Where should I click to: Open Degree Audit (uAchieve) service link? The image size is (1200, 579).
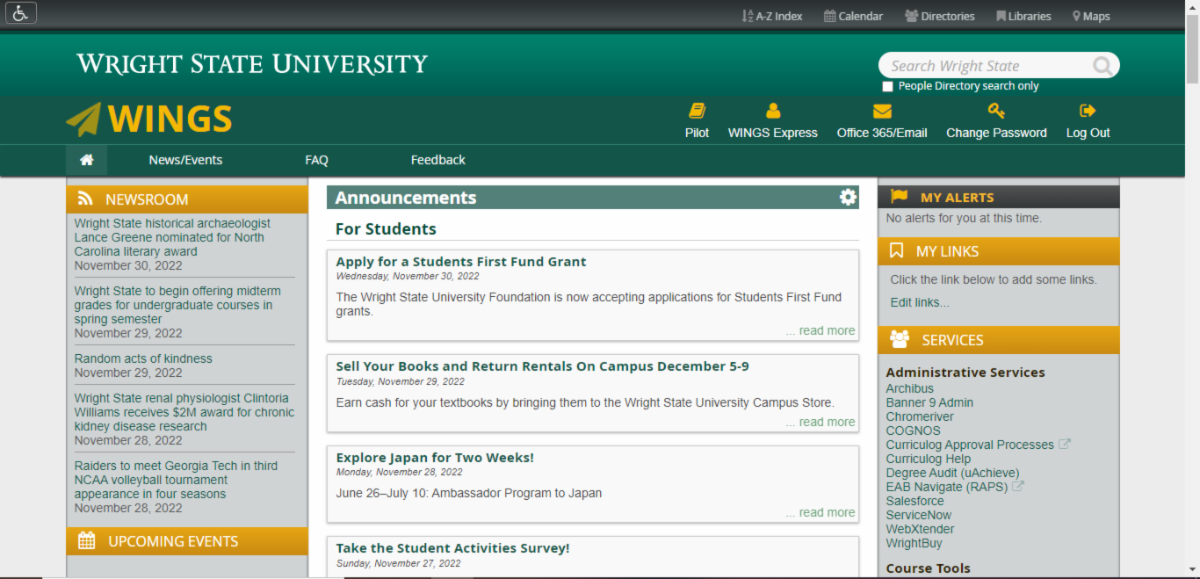(x=952, y=473)
